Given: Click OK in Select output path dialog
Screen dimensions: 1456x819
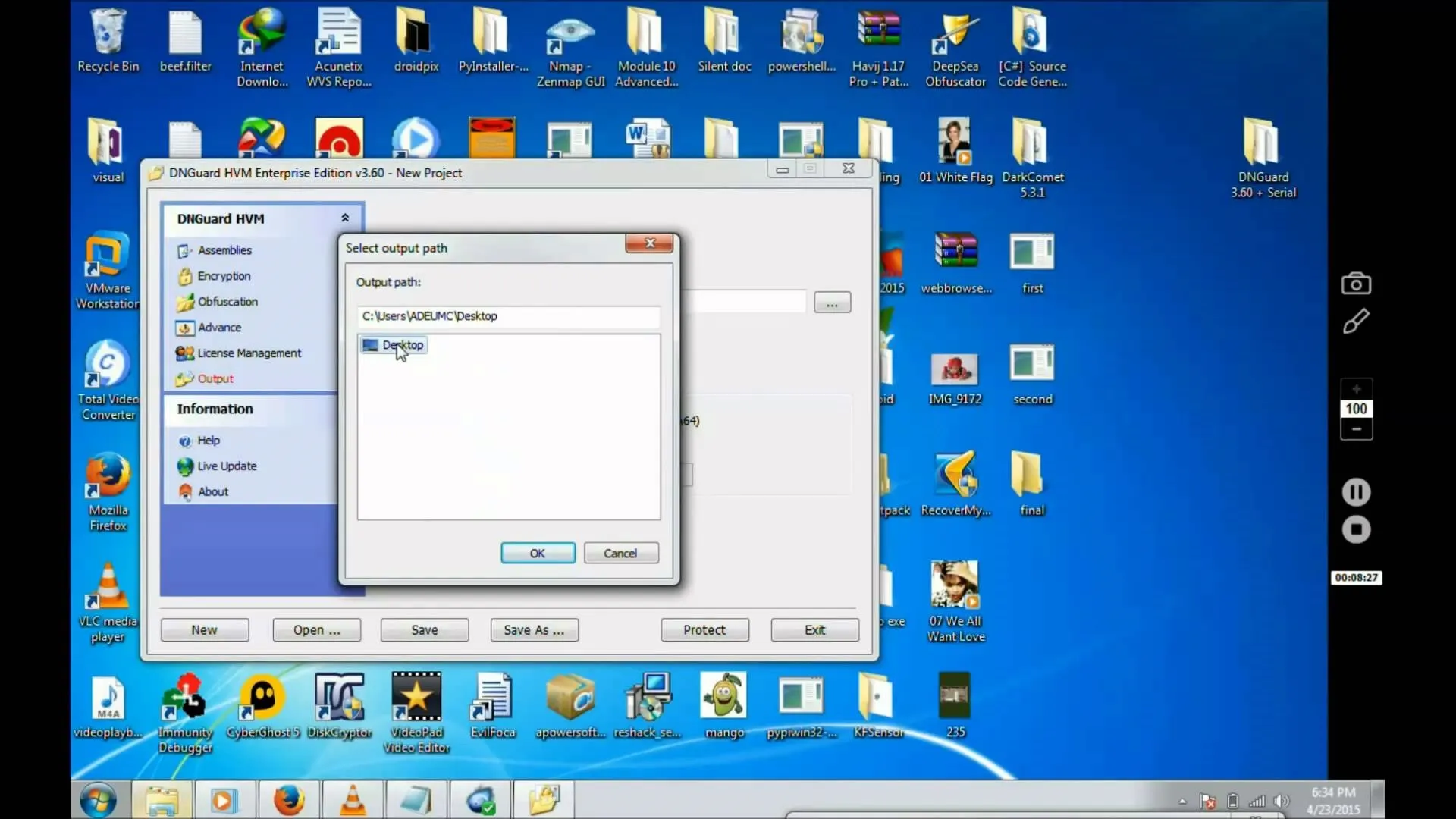Looking at the screenshot, I should coord(538,554).
